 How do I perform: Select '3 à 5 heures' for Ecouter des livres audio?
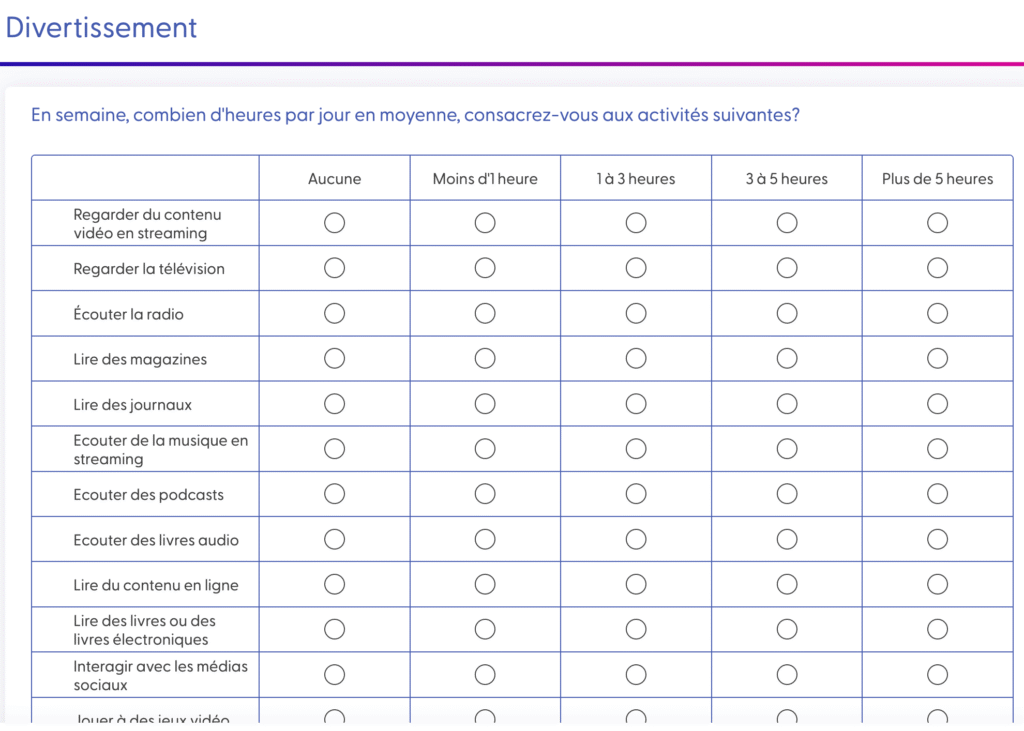[787, 540]
